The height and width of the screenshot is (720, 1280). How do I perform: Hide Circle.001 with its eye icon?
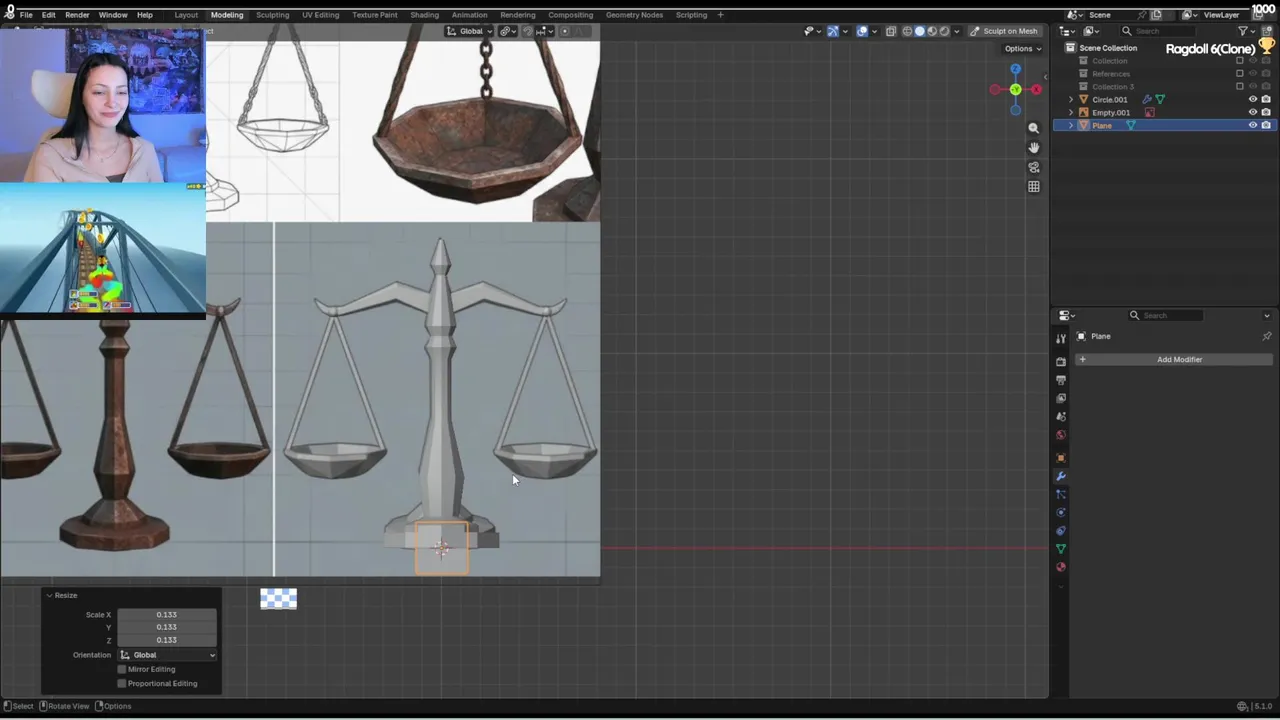point(1252,99)
